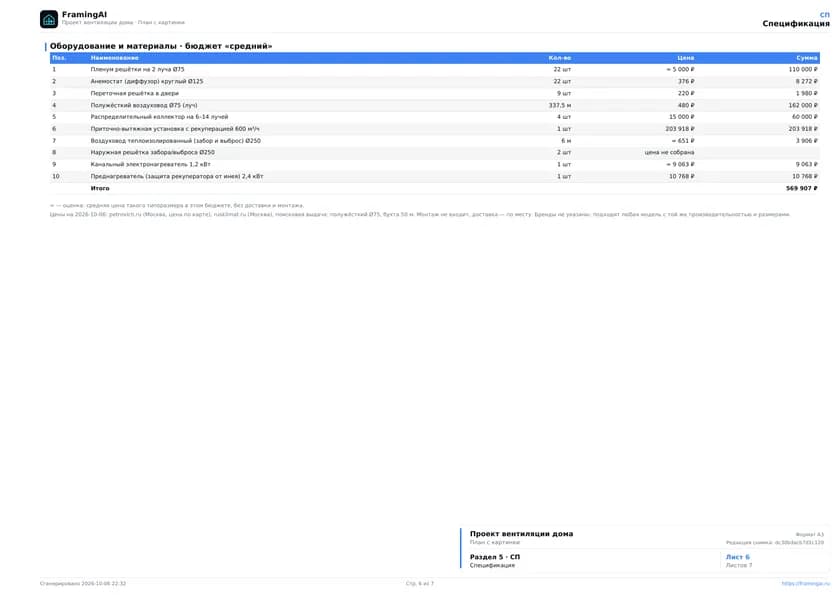Viewport: 840px width, 595px height.
Task: Select the heading 'Оборудование и материалы · бюджет «средний»'
Action: (161, 46)
